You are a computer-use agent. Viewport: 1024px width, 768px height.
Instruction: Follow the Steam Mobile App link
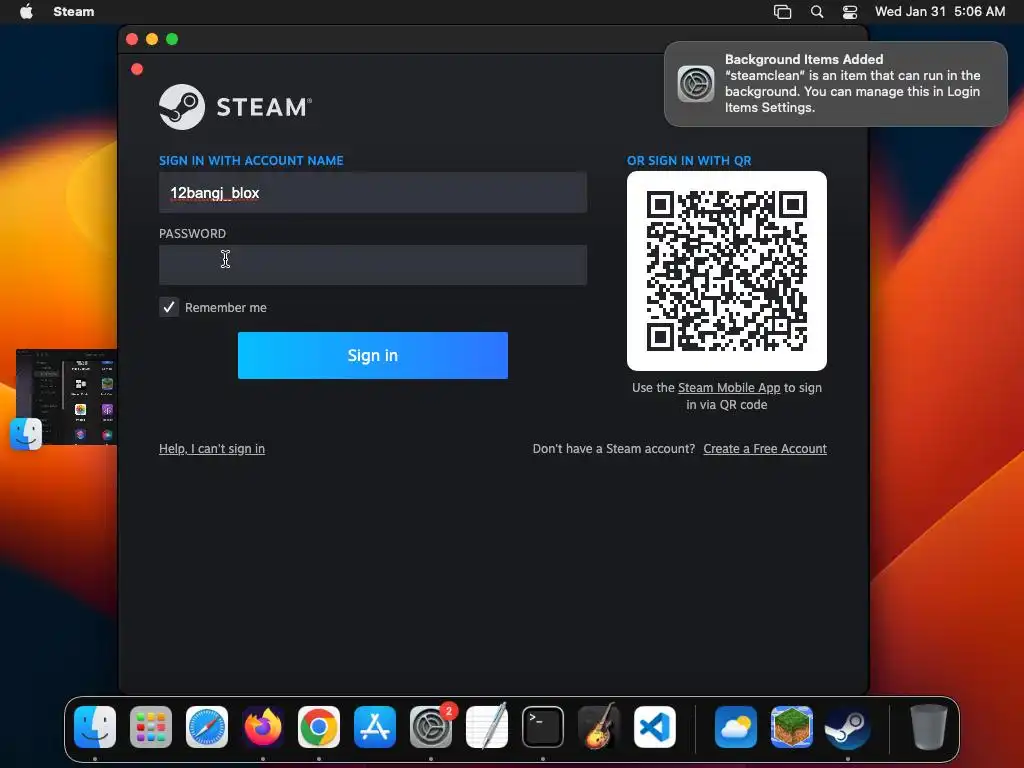[x=729, y=387]
